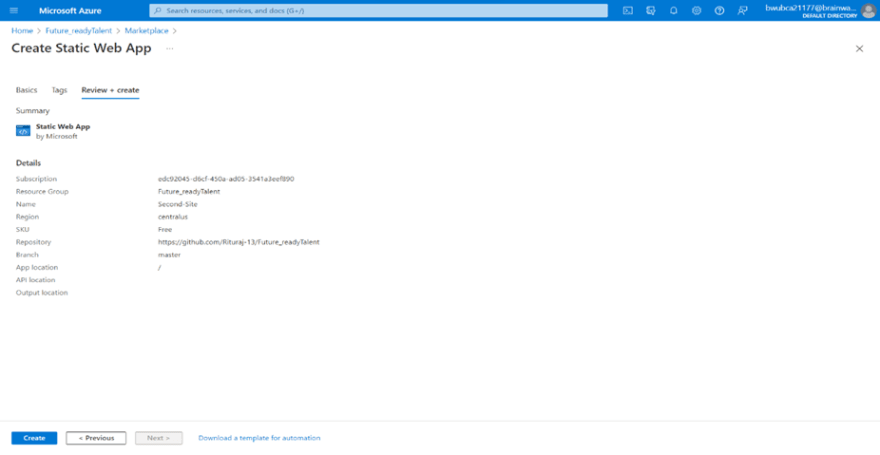Click the Resource Group label

tap(42, 192)
